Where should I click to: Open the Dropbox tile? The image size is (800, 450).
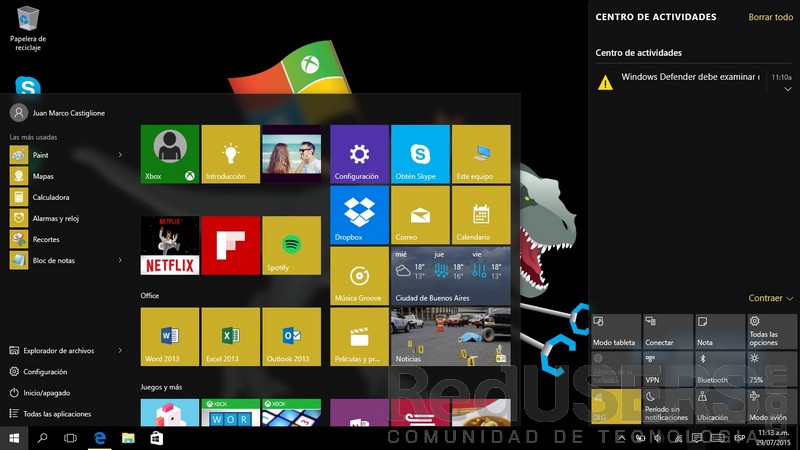click(x=359, y=215)
